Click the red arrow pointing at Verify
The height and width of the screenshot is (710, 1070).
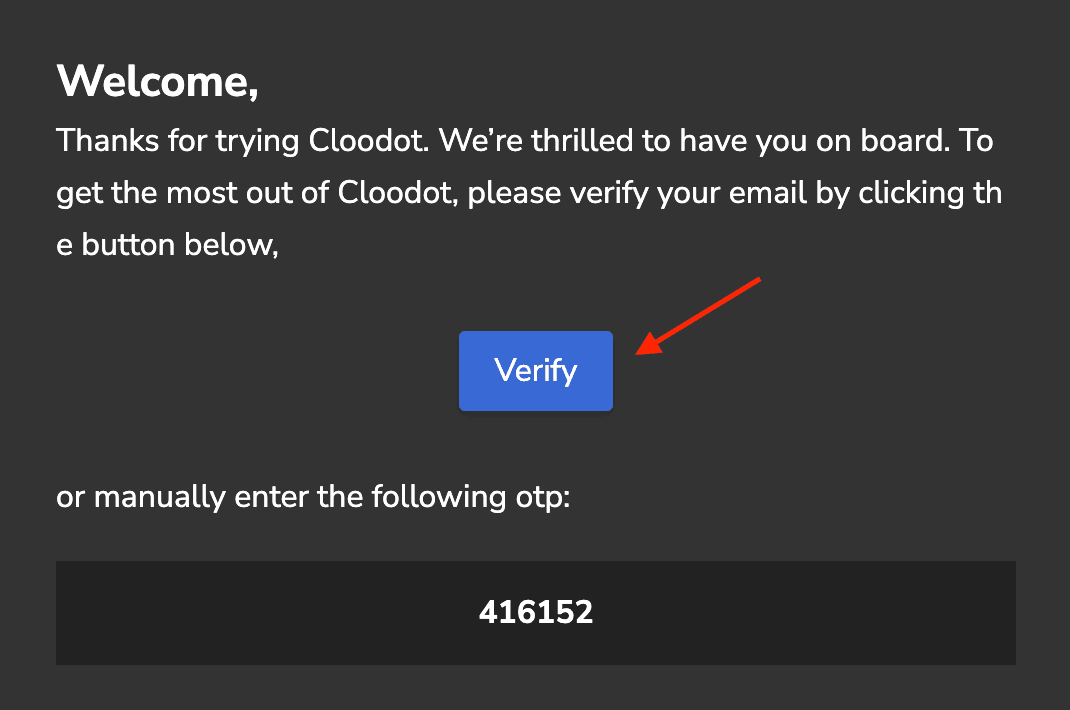click(x=700, y=315)
